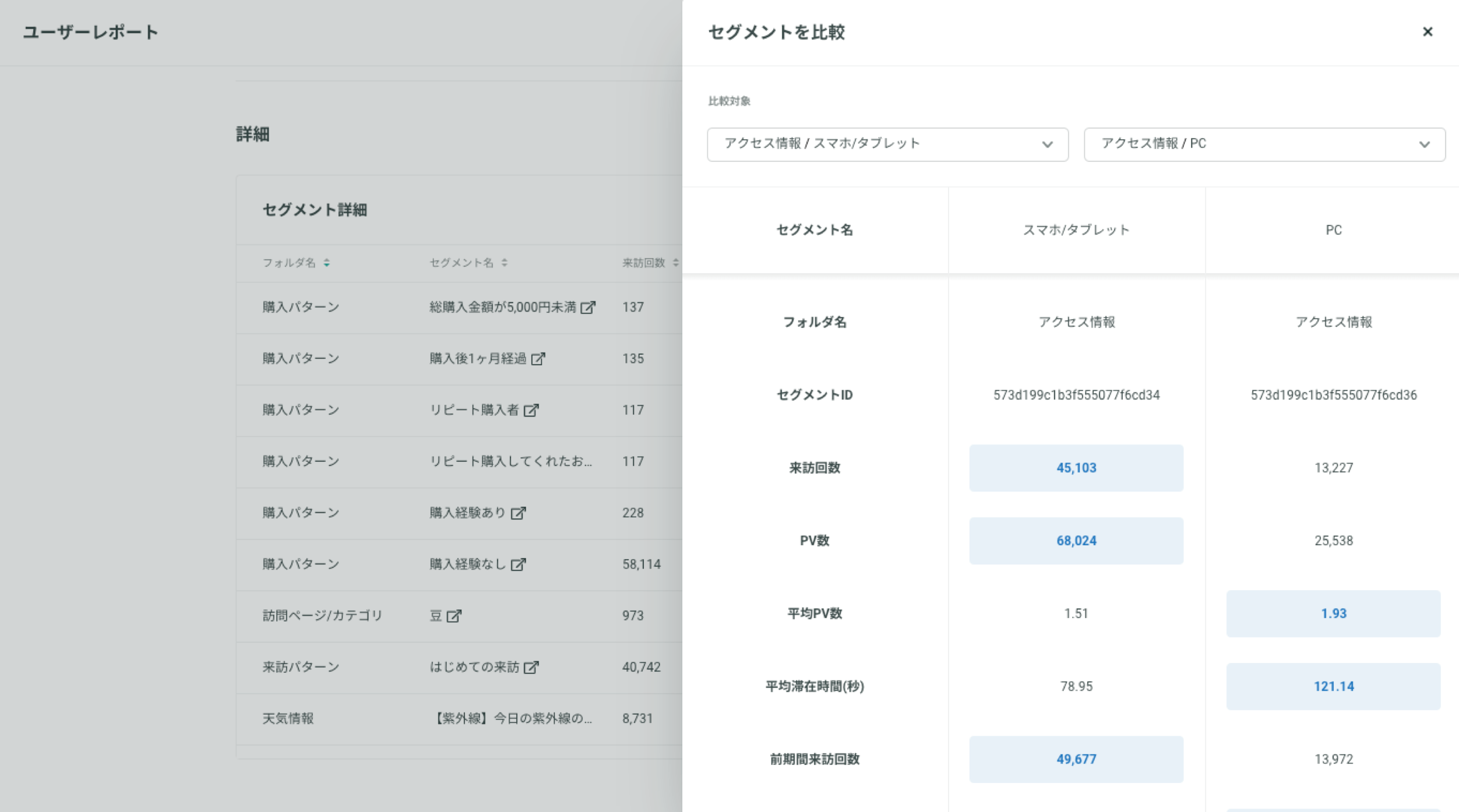Click the highlighted 121.14 stay time value
Image resolution: width=1459 pixels, height=812 pixels.
click(x=1333, y=686)
